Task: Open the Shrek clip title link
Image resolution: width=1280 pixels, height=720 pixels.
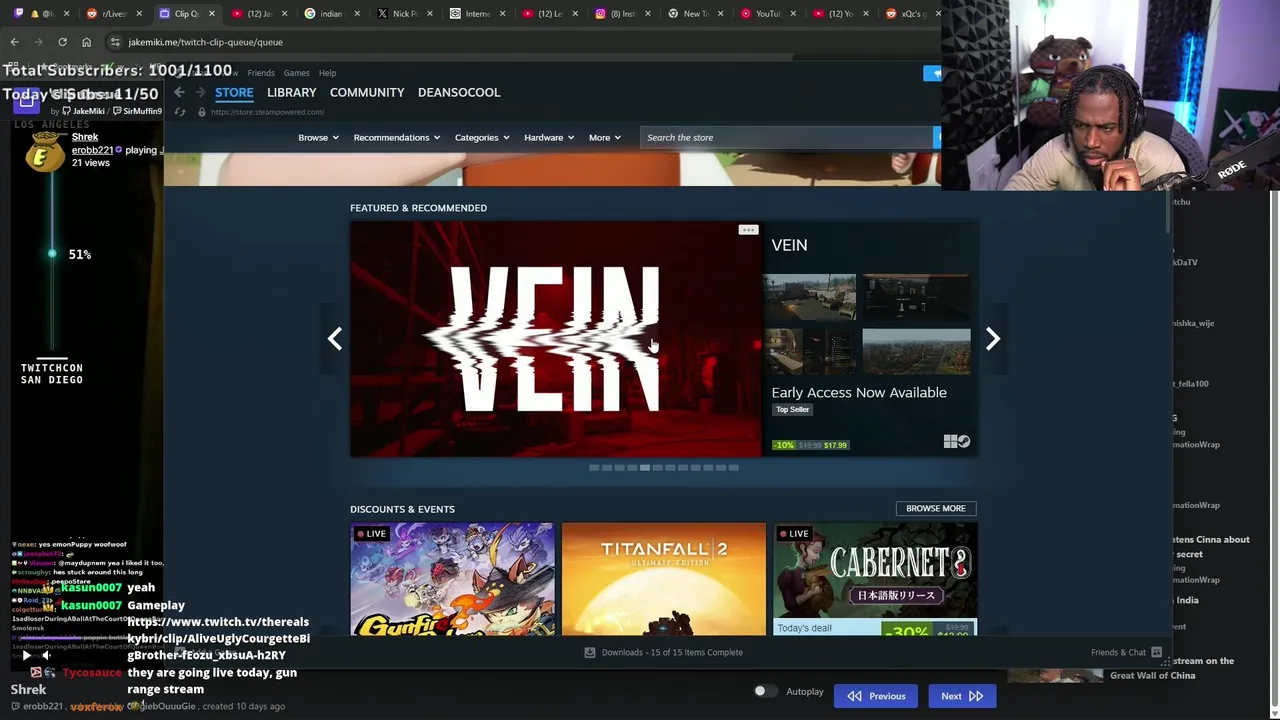Action: click(x=85, y=136)
